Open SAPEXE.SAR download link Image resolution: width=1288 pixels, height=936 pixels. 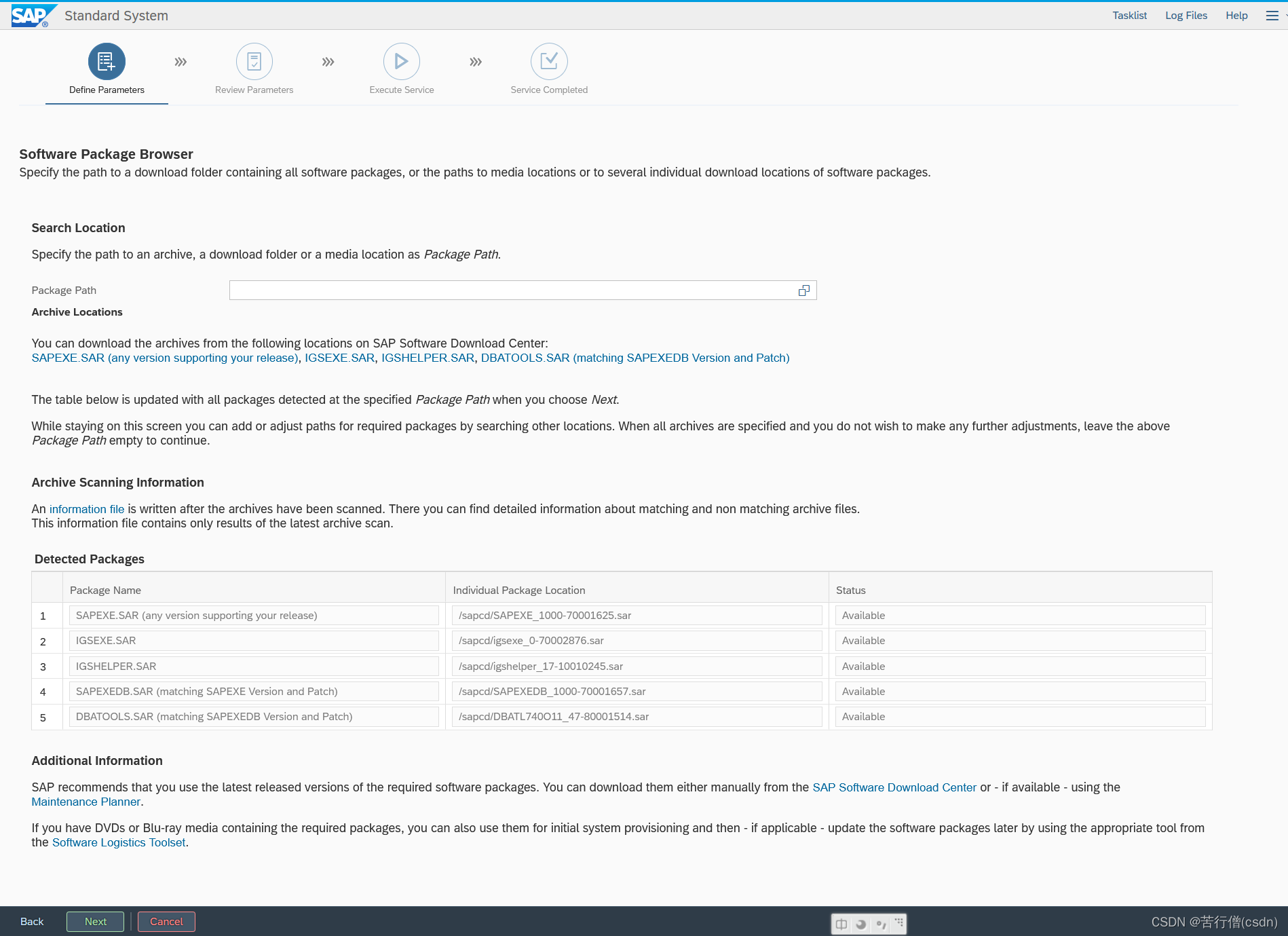pyautogui.click(x=165, y=358)
